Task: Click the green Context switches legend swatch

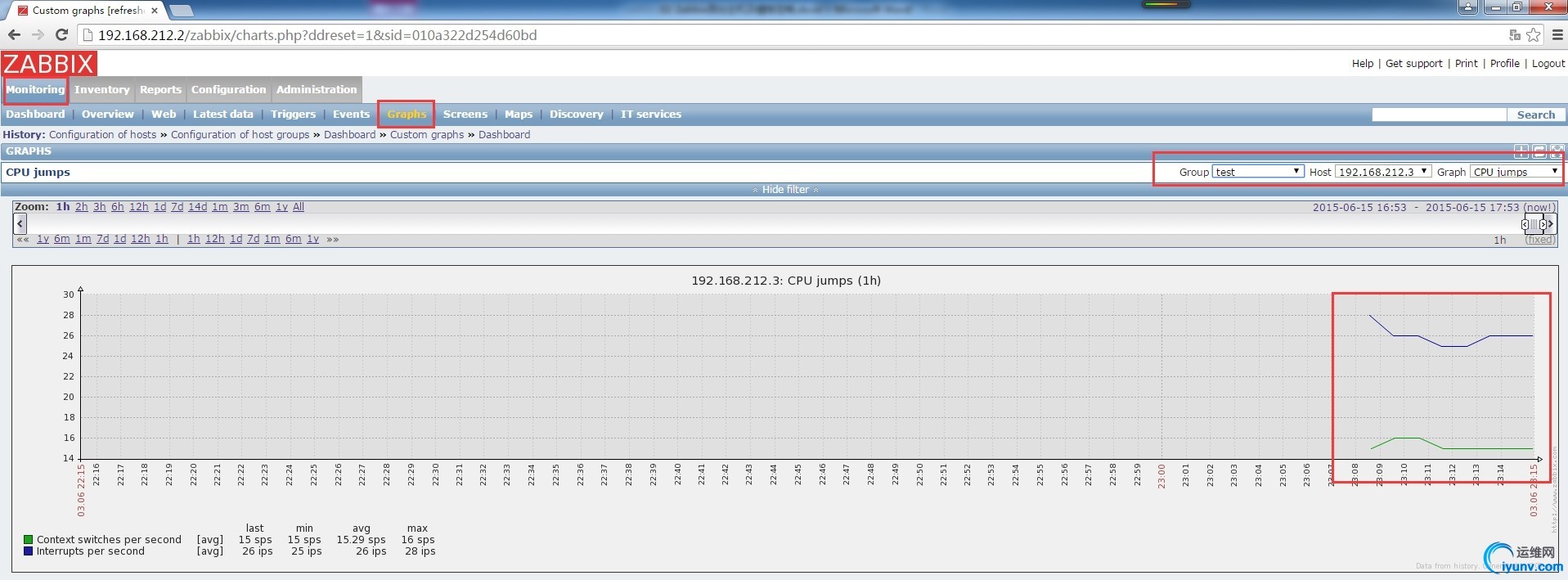Action: [29, 540]
